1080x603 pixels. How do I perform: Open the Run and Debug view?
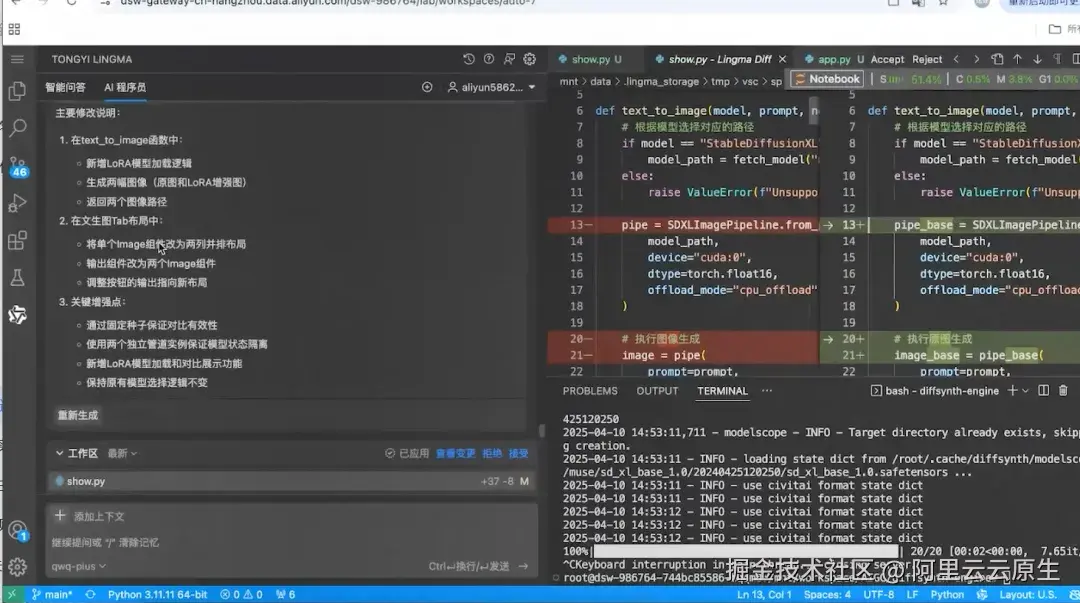click(x=17, y=203)
